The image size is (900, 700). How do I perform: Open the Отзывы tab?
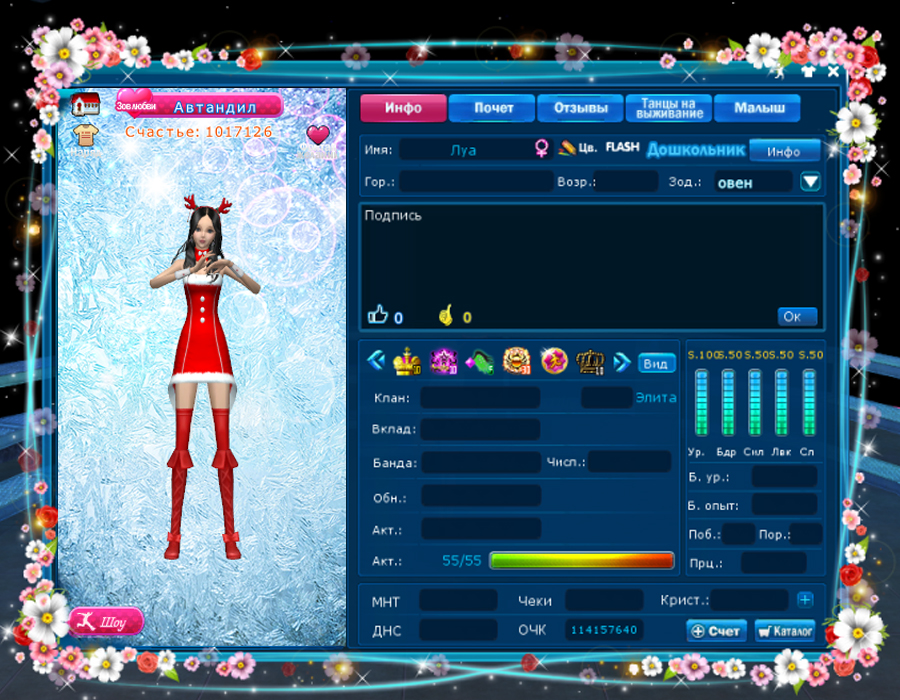click(x=581, y=108)
